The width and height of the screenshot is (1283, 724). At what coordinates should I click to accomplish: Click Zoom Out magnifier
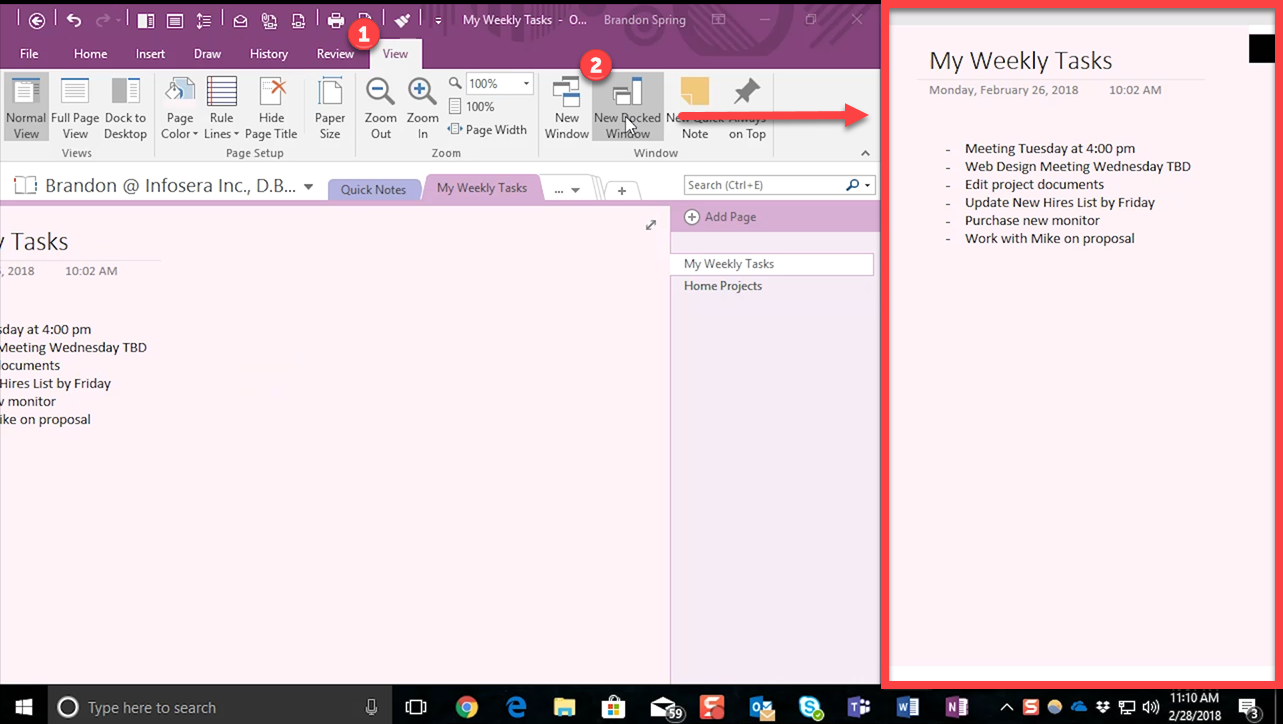(x=381, y=107)
